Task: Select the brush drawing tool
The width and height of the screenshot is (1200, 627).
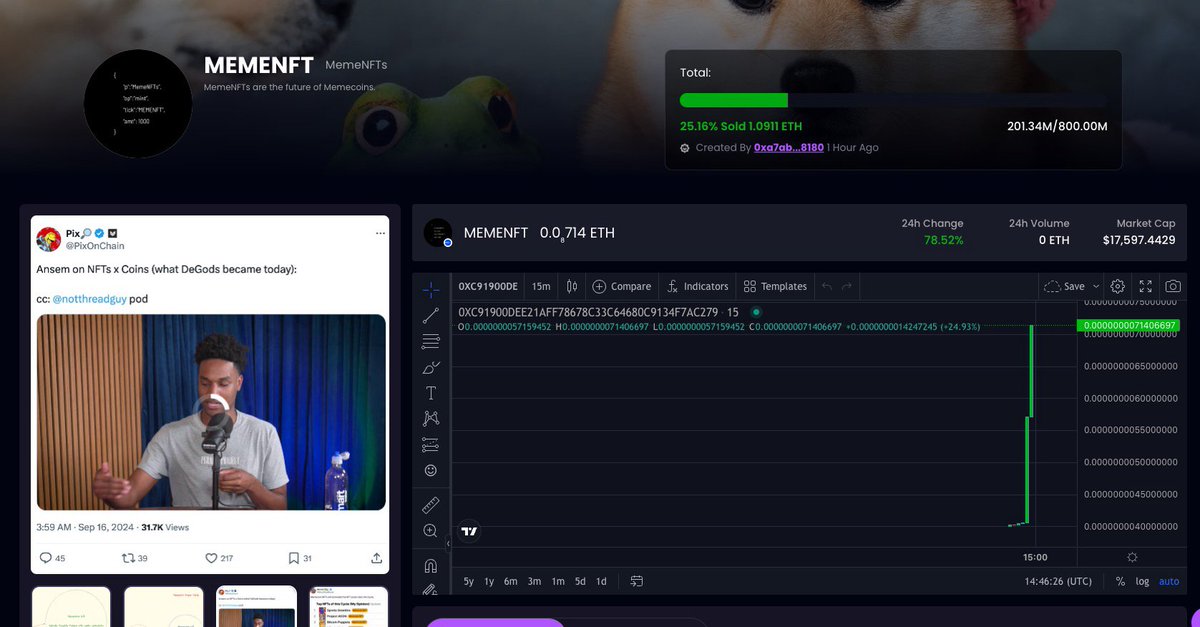Action: [x=431, y=368]
